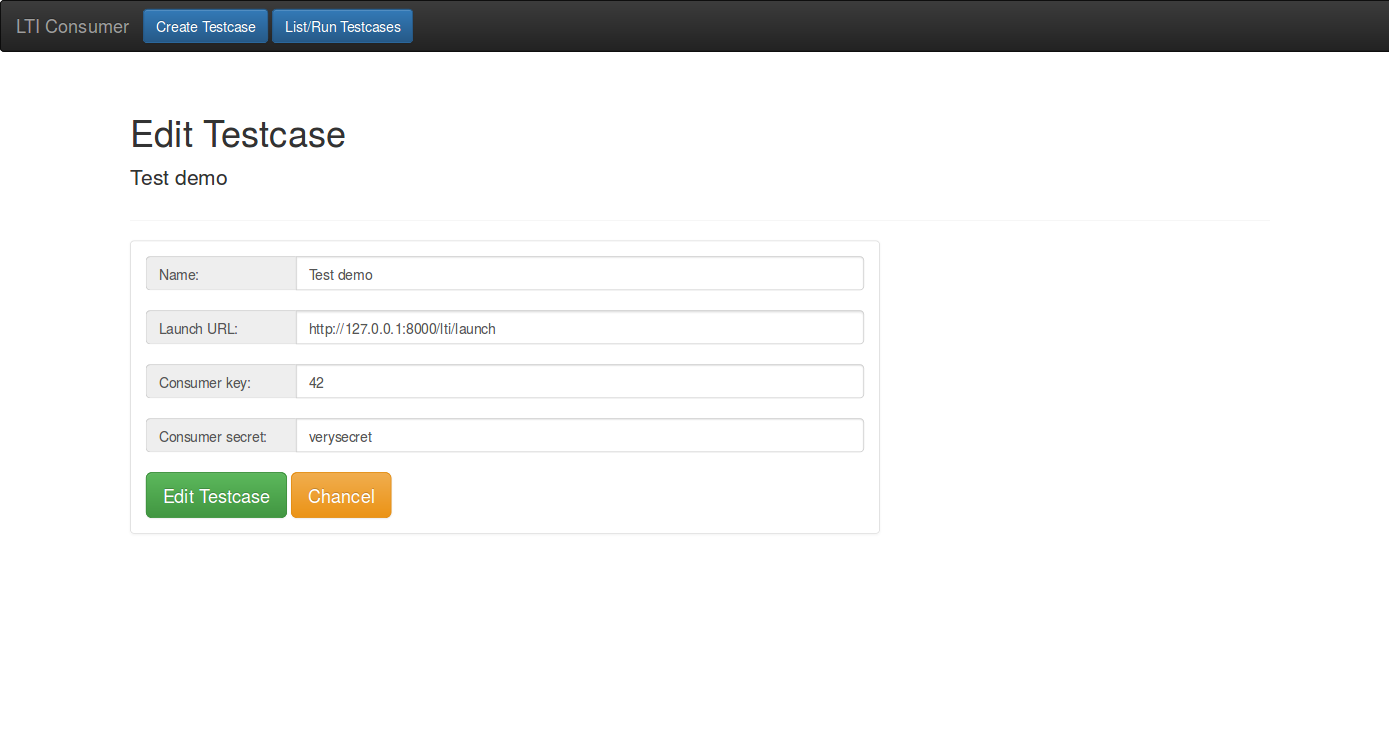Screen dimensions: 1389x735
Task: Click into the Launch URL field
Action: pos(580,328)
